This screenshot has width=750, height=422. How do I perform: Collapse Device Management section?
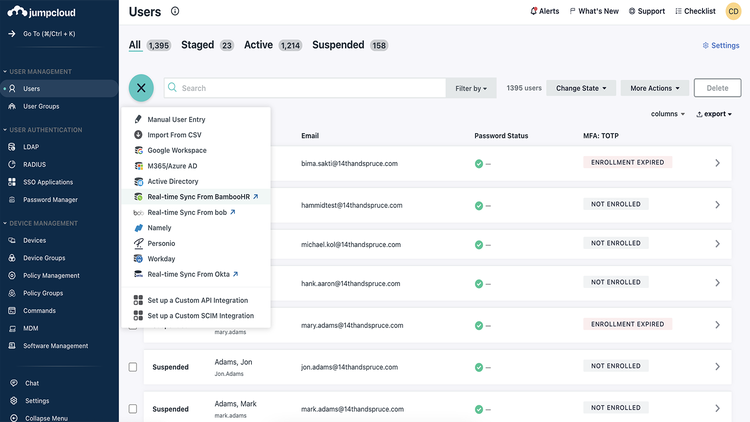pyautogui.click(x=40, y=223)
